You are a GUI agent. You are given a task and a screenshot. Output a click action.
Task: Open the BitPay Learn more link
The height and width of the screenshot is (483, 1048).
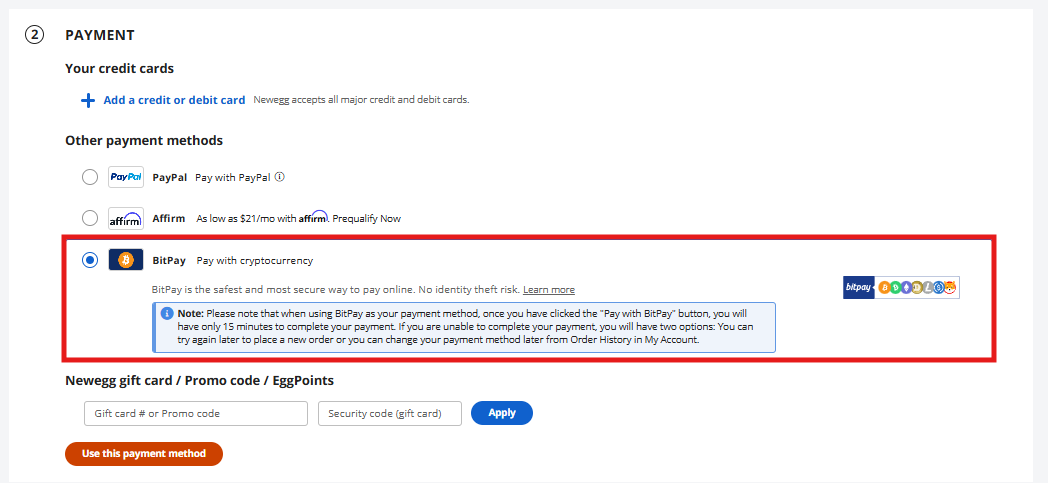pos(549,290)
